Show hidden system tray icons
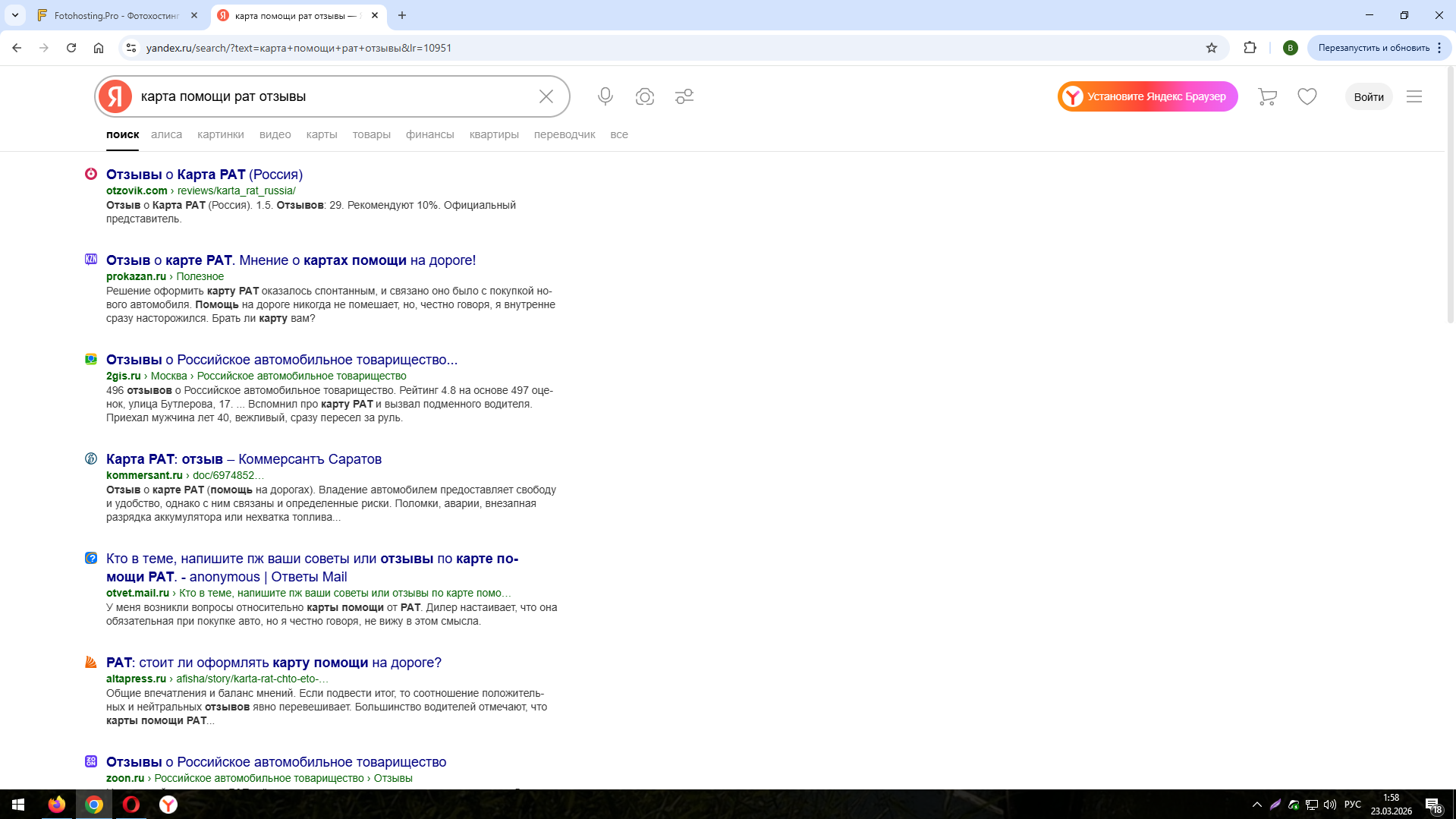This screenshot has width=1456, height=819. point(1257,805)
